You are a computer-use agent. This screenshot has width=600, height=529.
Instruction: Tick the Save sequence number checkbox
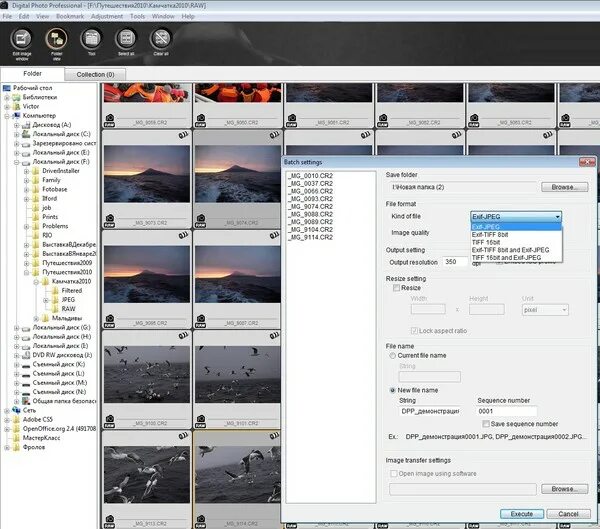pyautogui.click(x=484, y=424)
